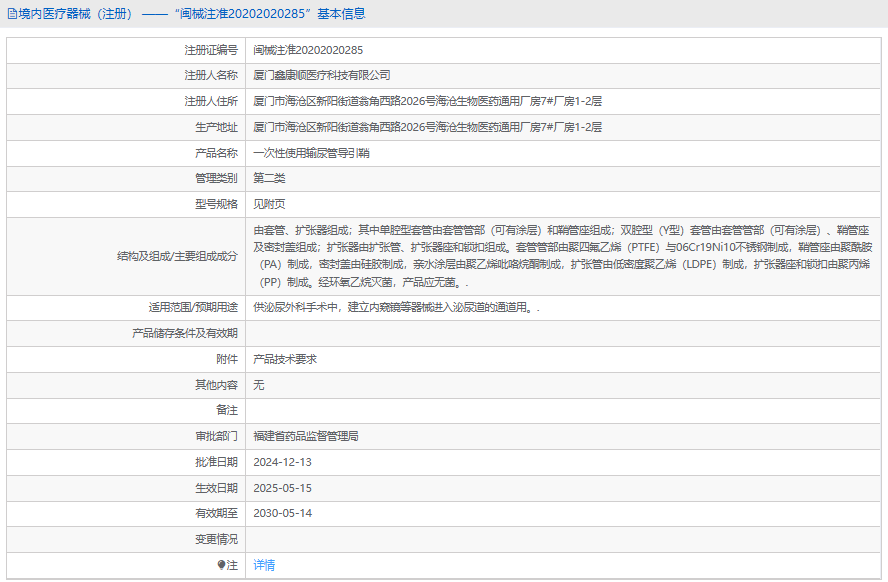Click the 审批部门 label
The height and width of the screenshot is (582, 888).
click(216, 436)
